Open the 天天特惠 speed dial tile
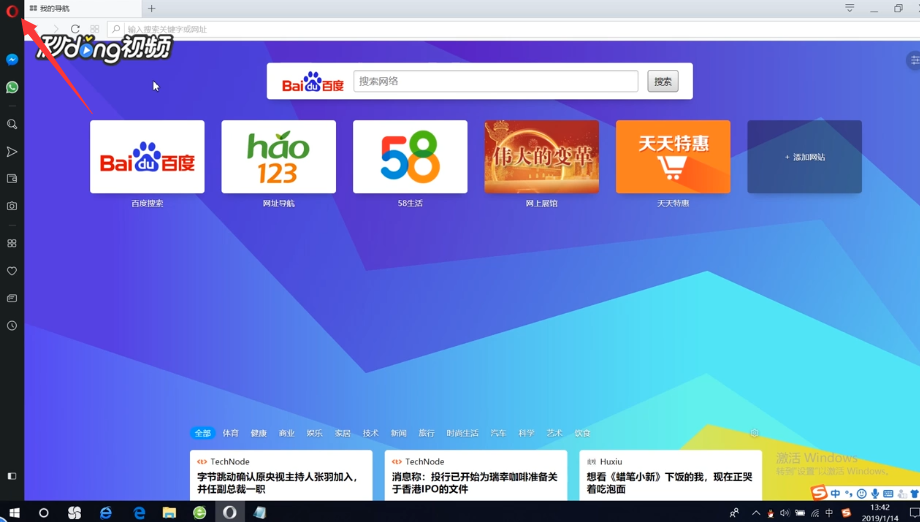This screenshot has height=522, width=920. pyautogui.click(x=673, y=157)
